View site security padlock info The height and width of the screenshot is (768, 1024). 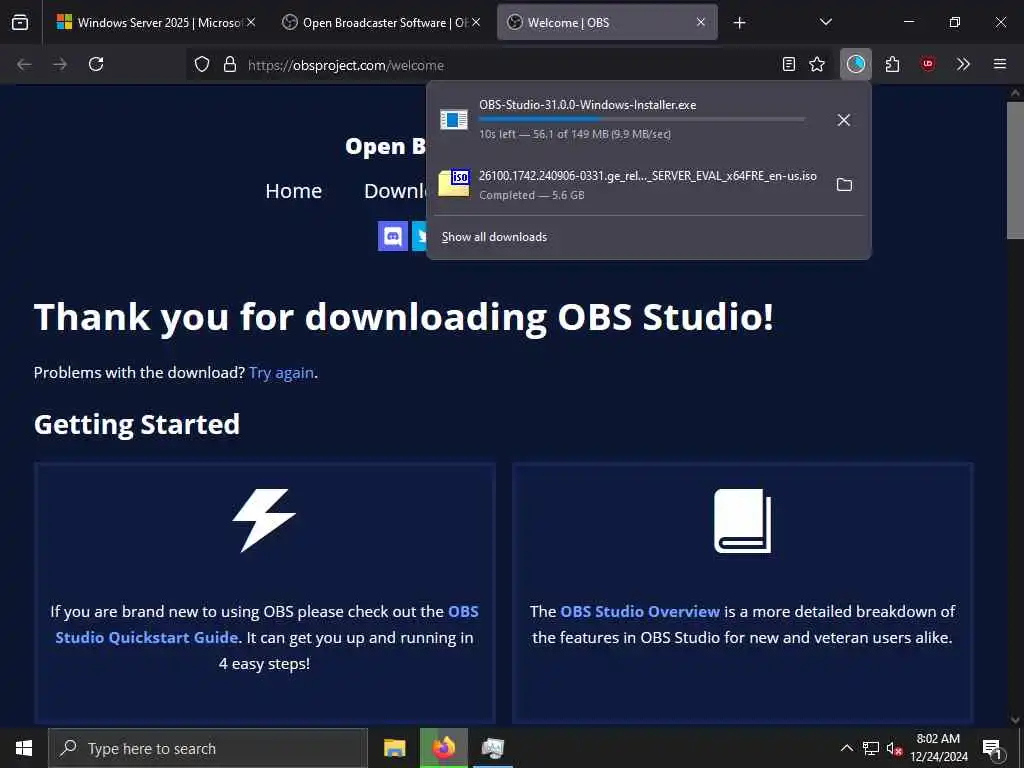(x=230, y=64)
